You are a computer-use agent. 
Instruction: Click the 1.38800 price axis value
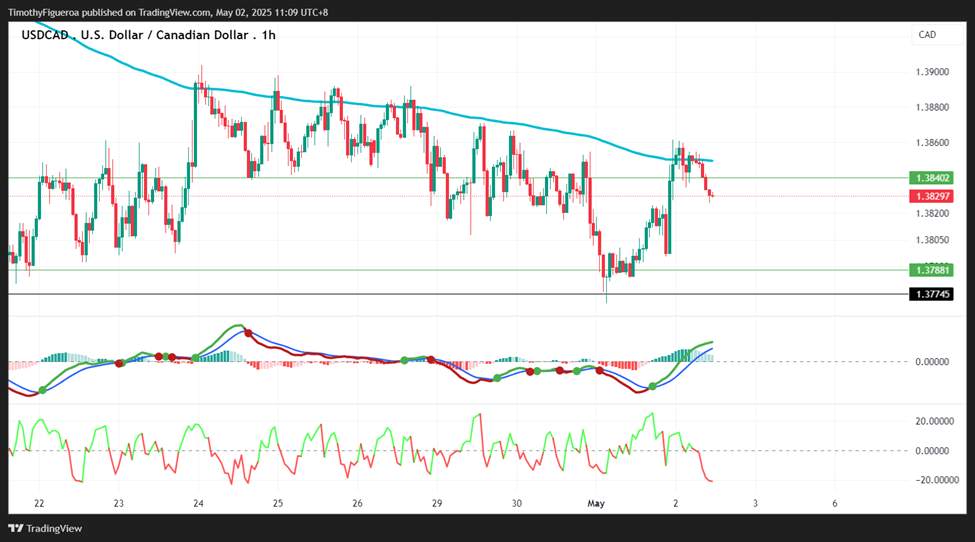tap(932, 108)
